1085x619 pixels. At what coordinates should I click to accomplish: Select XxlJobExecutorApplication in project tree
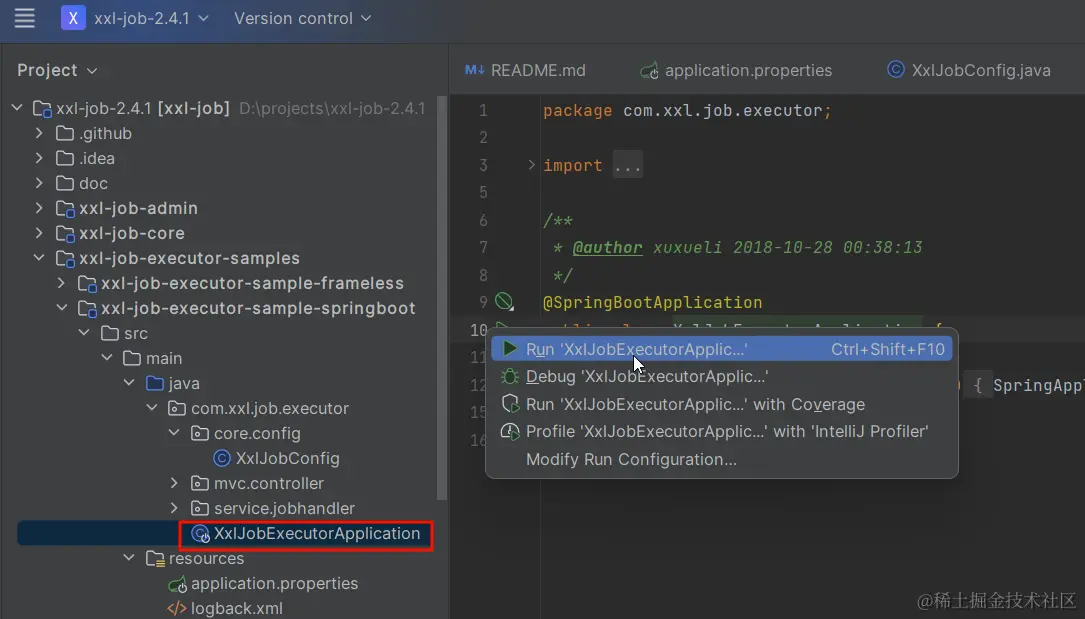click(x=317, y=533)
